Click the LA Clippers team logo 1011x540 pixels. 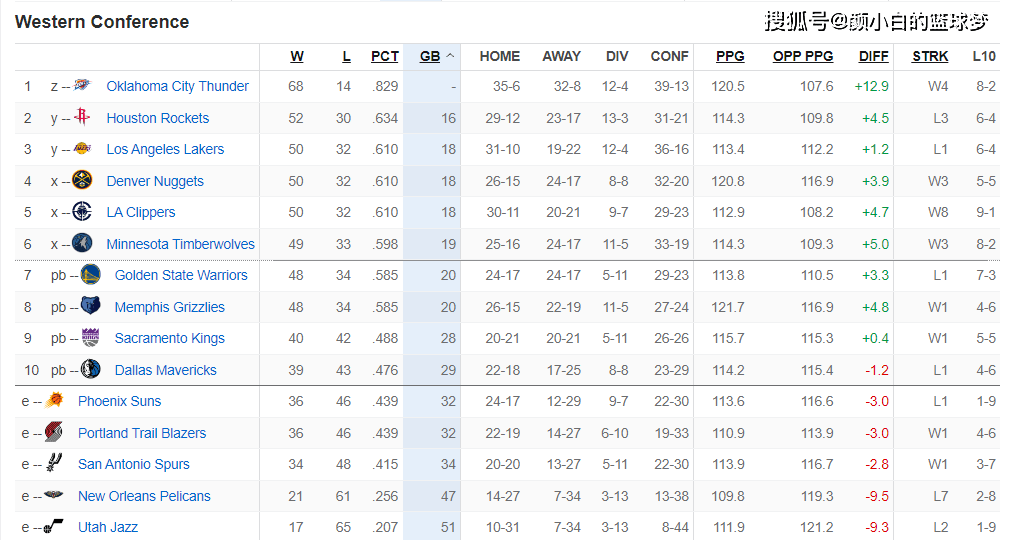[82, 211]
